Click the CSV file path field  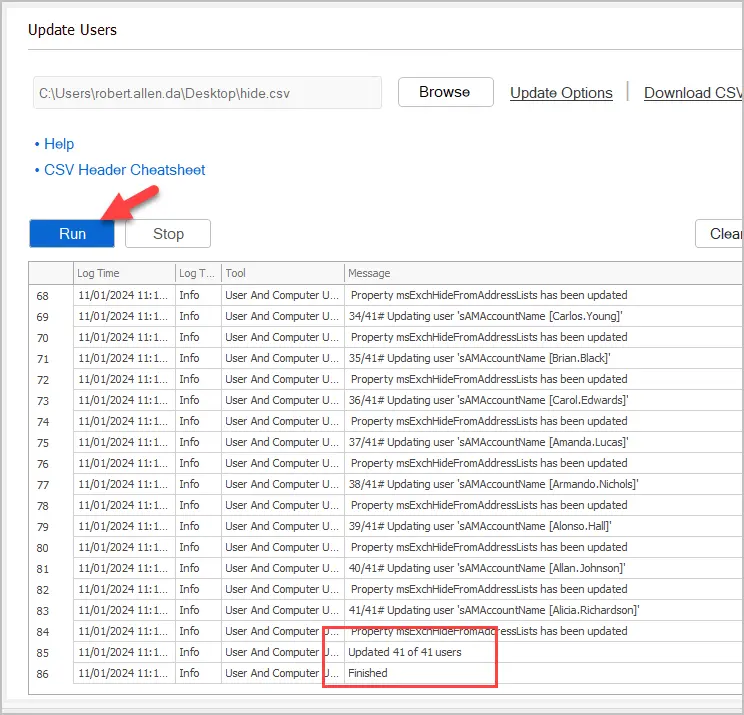click(x=207, y=93)
